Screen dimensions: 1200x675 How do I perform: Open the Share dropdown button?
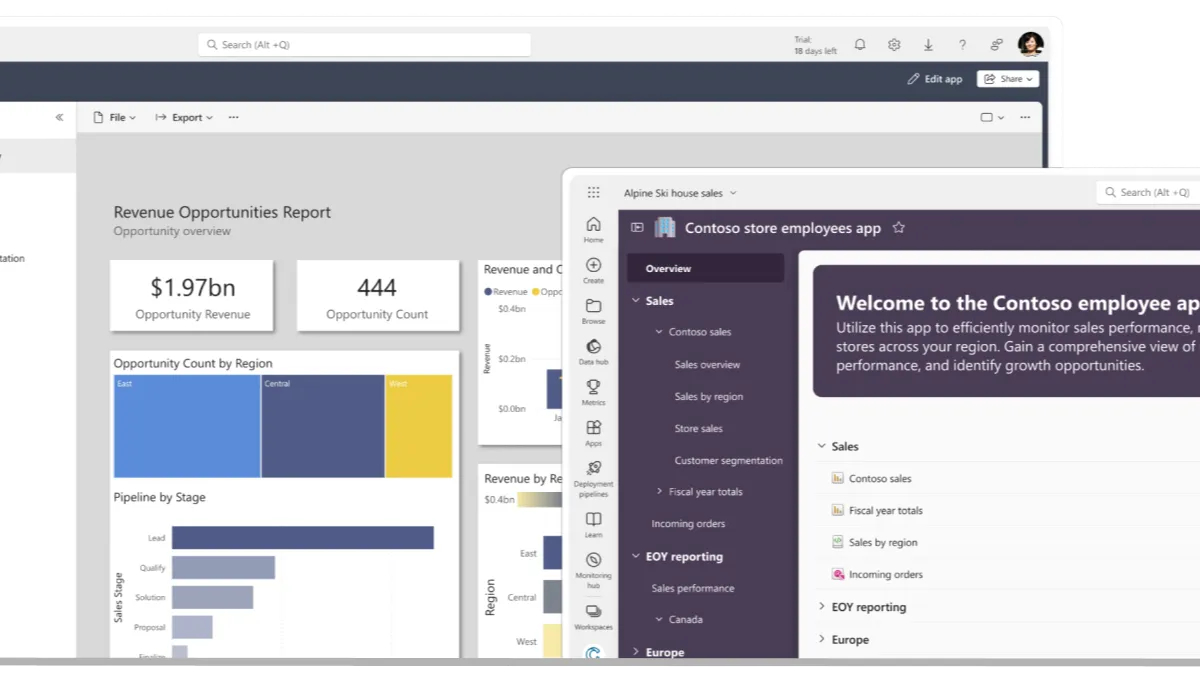(1008, 79)
